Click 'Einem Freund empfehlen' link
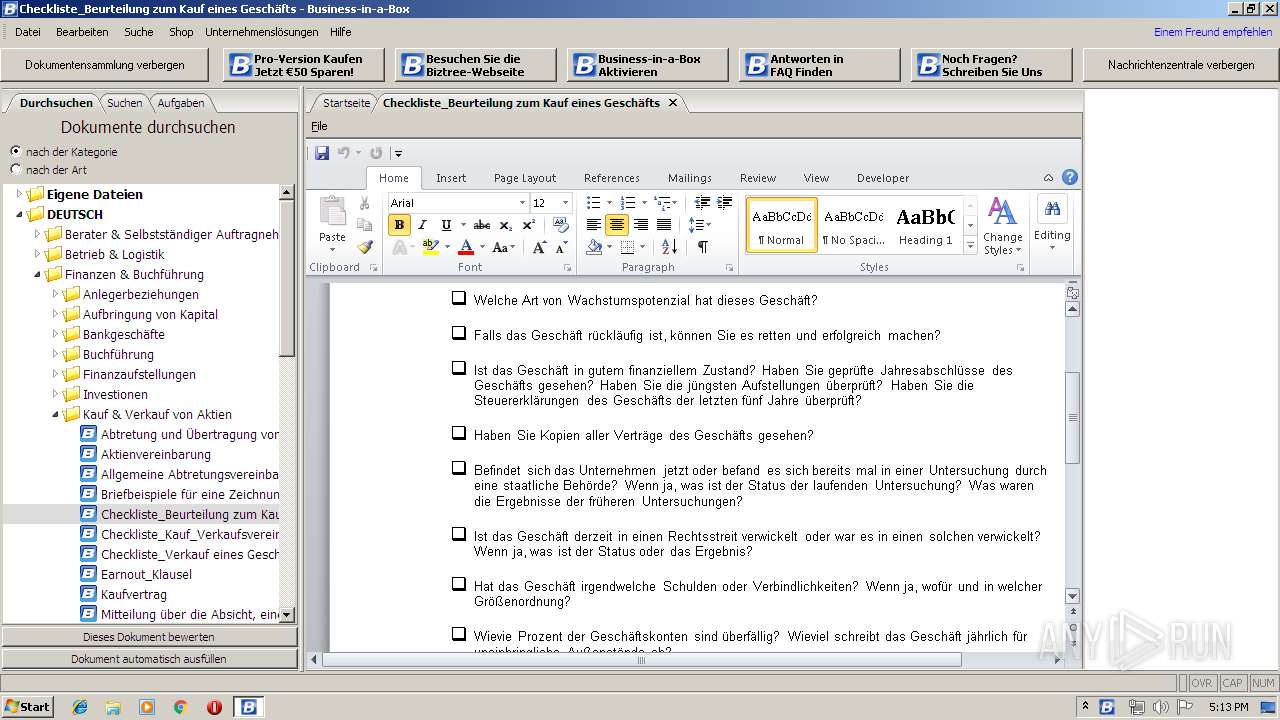The height and width of the screenshot is (720, 1280). [x=1213, y=32]
